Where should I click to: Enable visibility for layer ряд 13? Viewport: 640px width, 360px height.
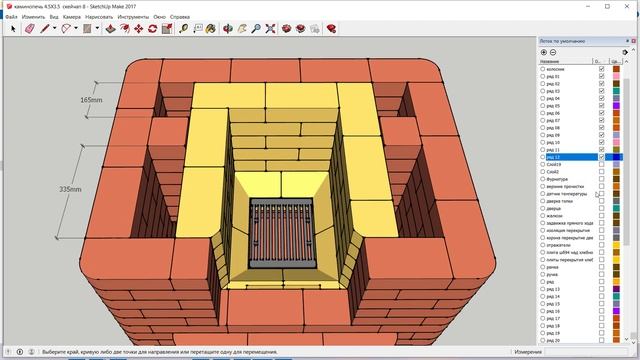tap(601, 289)
